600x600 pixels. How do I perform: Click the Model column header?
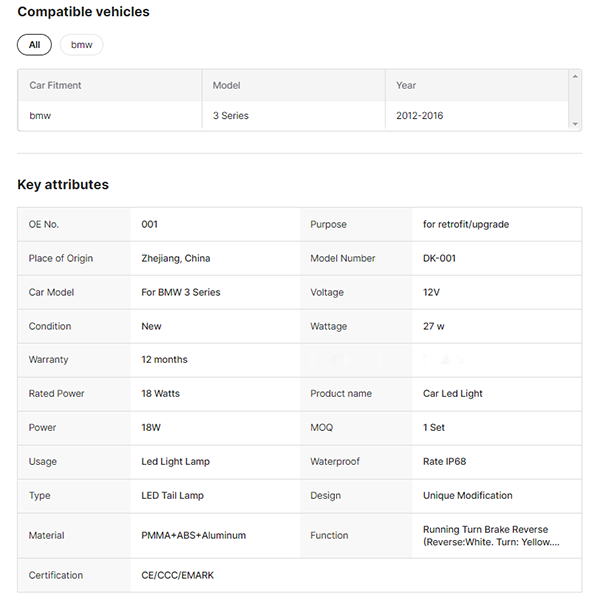coord(227,86)
